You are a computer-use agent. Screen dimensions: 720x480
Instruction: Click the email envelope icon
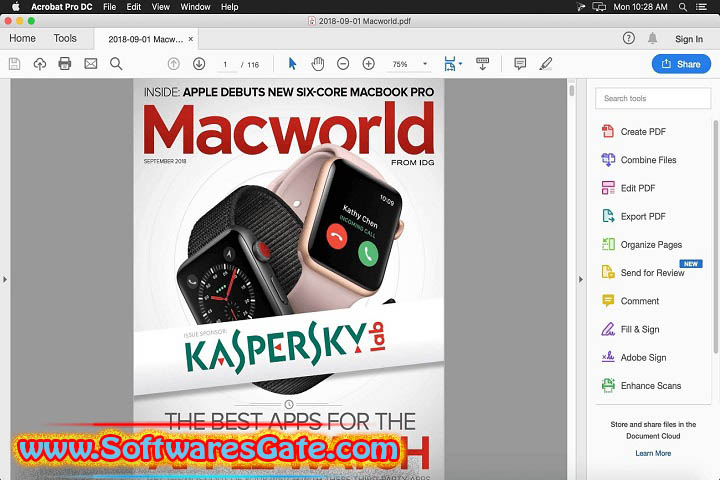point(91,64)
